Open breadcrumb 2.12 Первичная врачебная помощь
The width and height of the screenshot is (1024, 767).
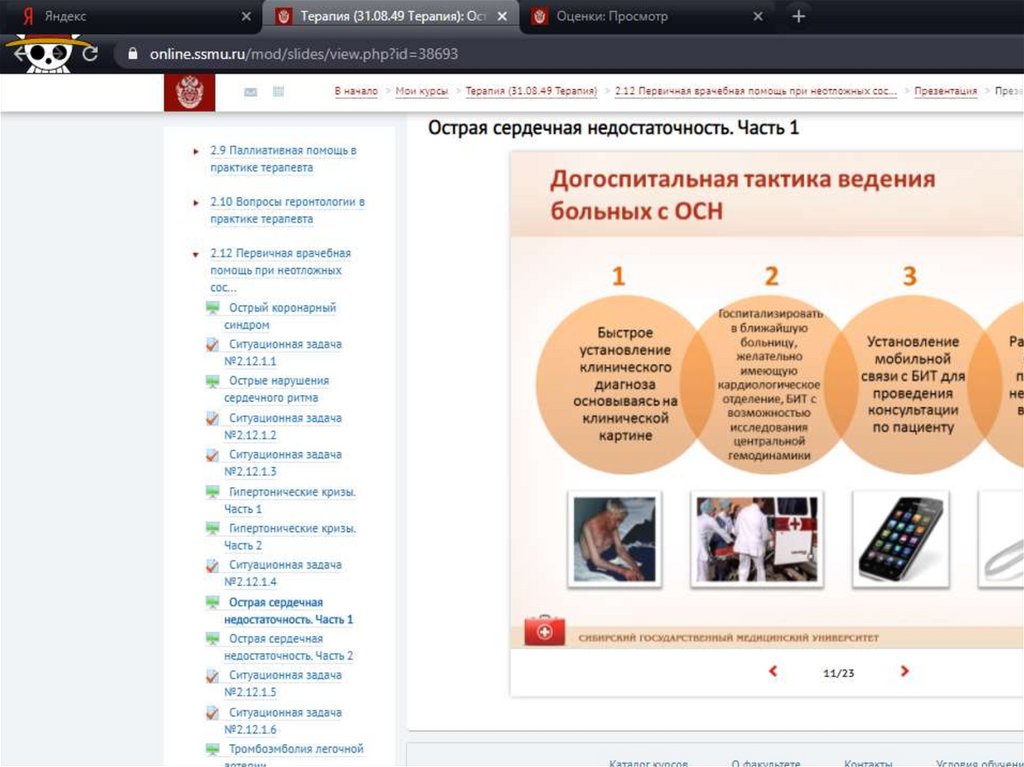(756, 91)
